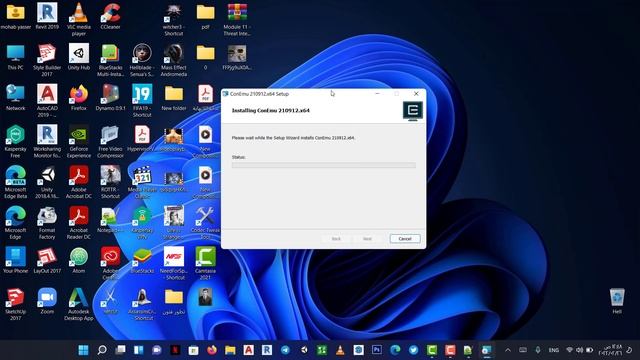640x360 pixels.
Task: Select the Worksharing Monitor desktop icon
Action: 47,141
